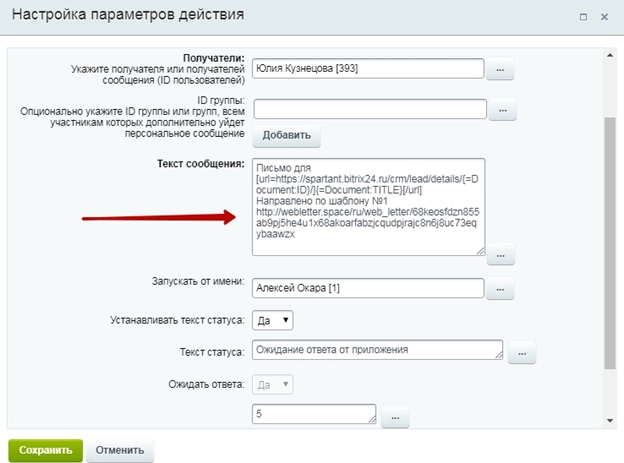Save settings with Сохранить button
The width and height of the screenshot is (624, 463).
[x=45, y=450]
